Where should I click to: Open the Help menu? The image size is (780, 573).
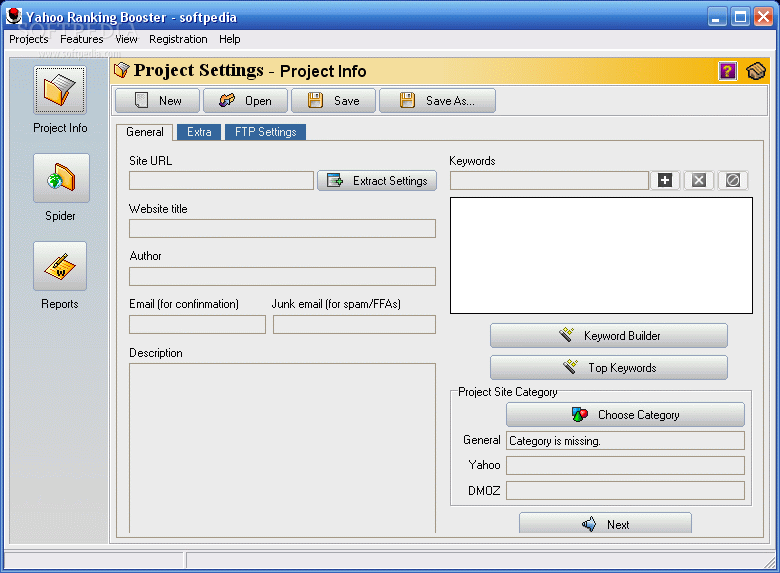coord(230,39)
